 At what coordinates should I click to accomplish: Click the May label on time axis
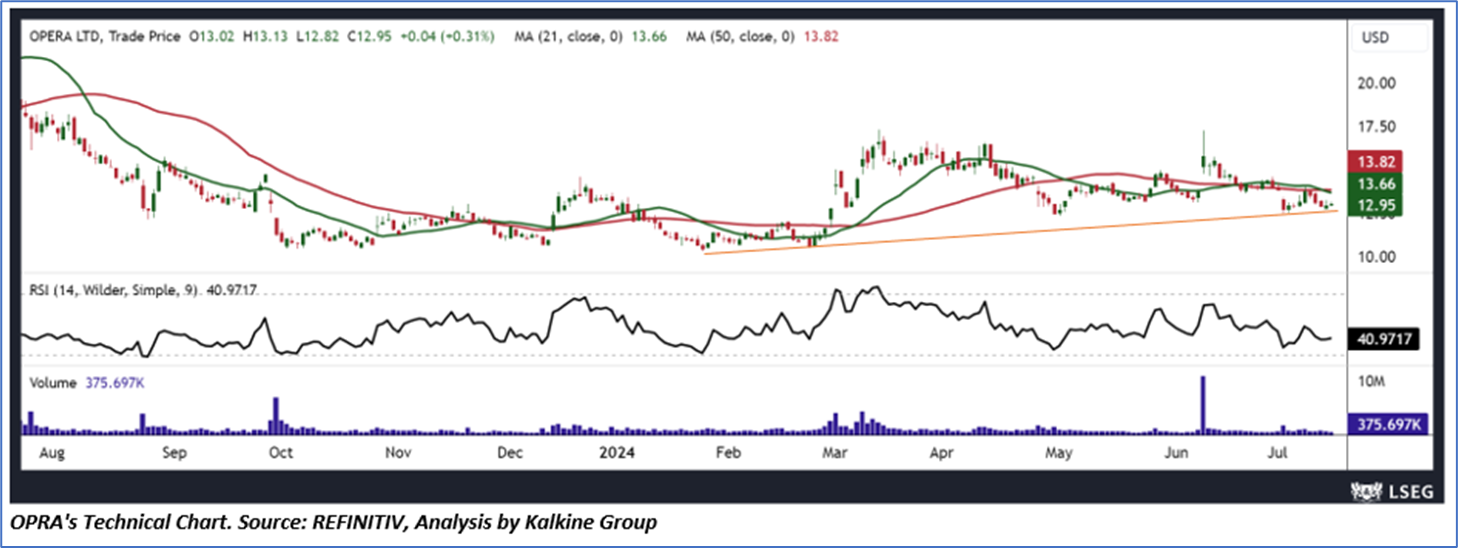pyautogui.click(x=1058, y=454)
